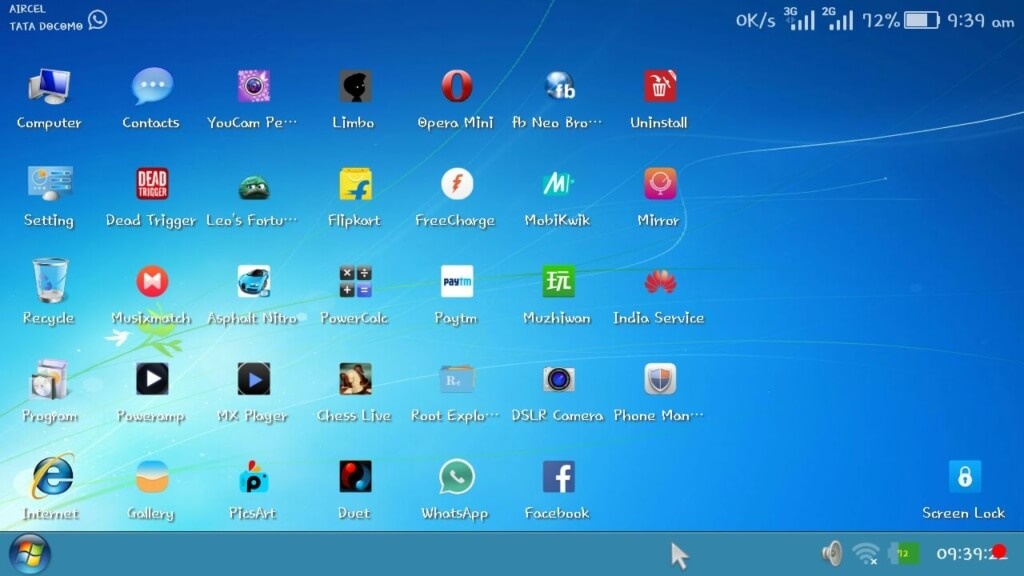This screenshot has height=576, width=1024.
Task: Open the Dead Trigger game
Action: 151,186
